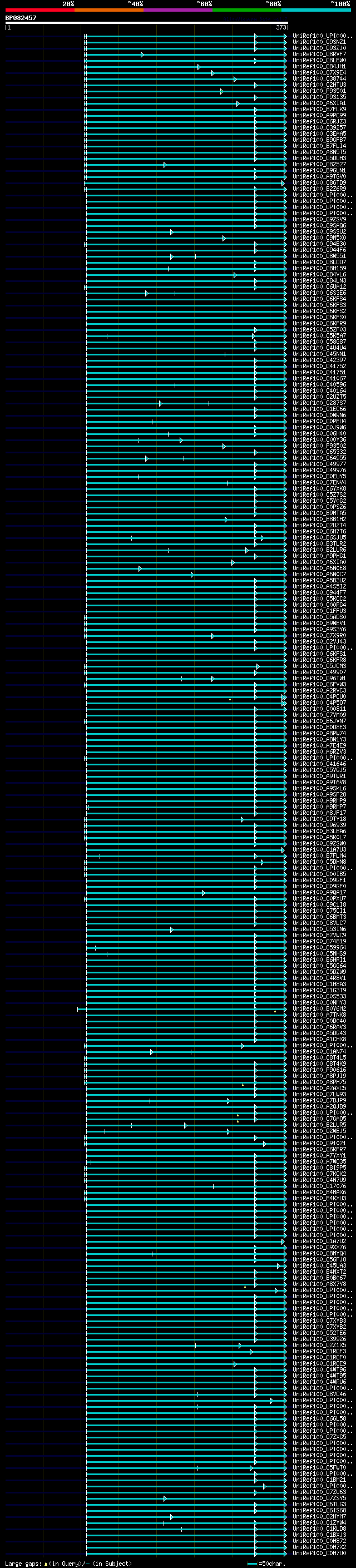Image resolution: width=356 pixels, height=1568 pixels.
Task: Select the UniRef100_B7FLK9 label
Action: [x=319, y=110]
